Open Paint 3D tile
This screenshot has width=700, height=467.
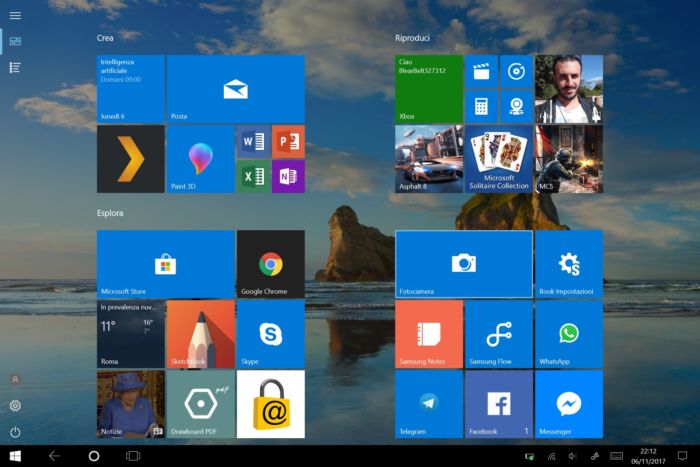200,159
